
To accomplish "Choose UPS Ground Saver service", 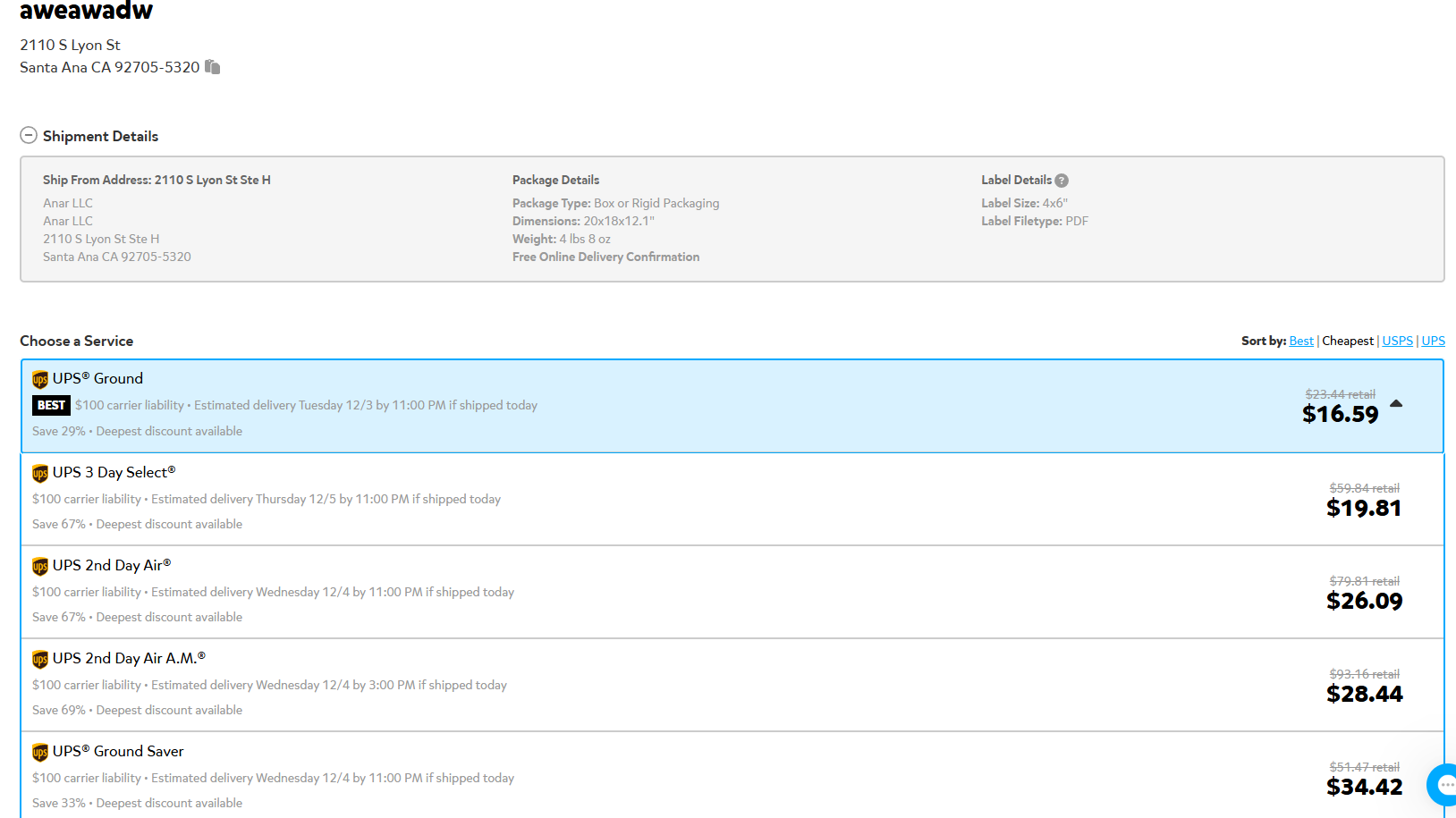I will pyautogui.click(x=732, y=776).
